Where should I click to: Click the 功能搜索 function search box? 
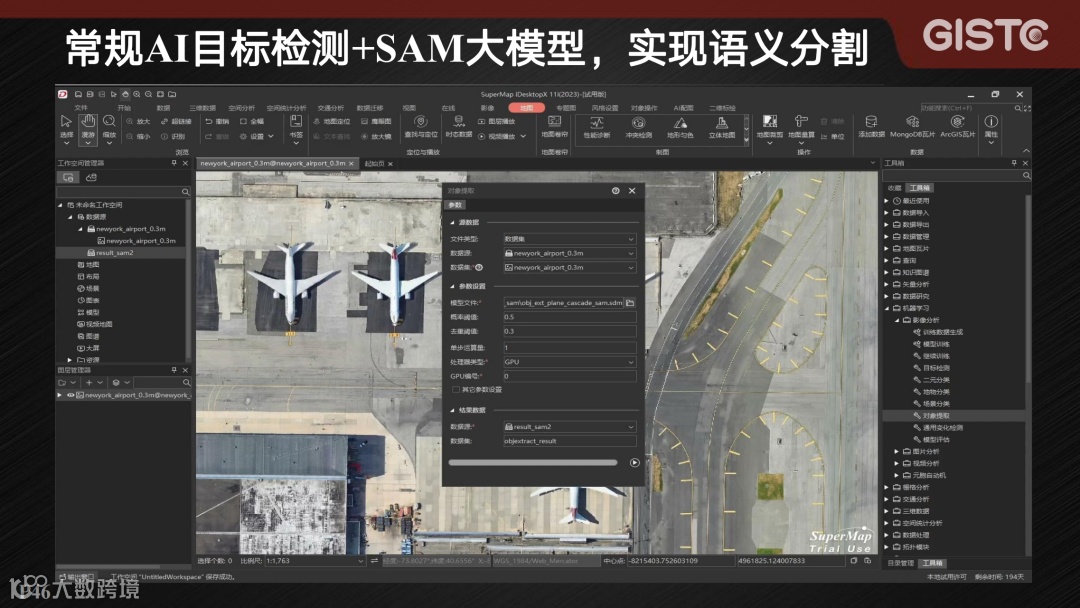coord(966,108)
